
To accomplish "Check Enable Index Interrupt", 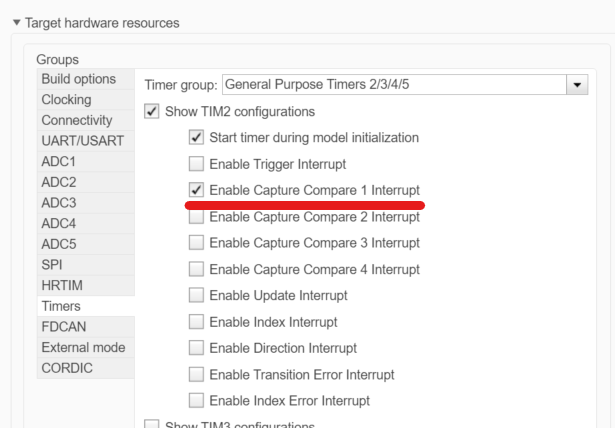I will coord(197,322).
